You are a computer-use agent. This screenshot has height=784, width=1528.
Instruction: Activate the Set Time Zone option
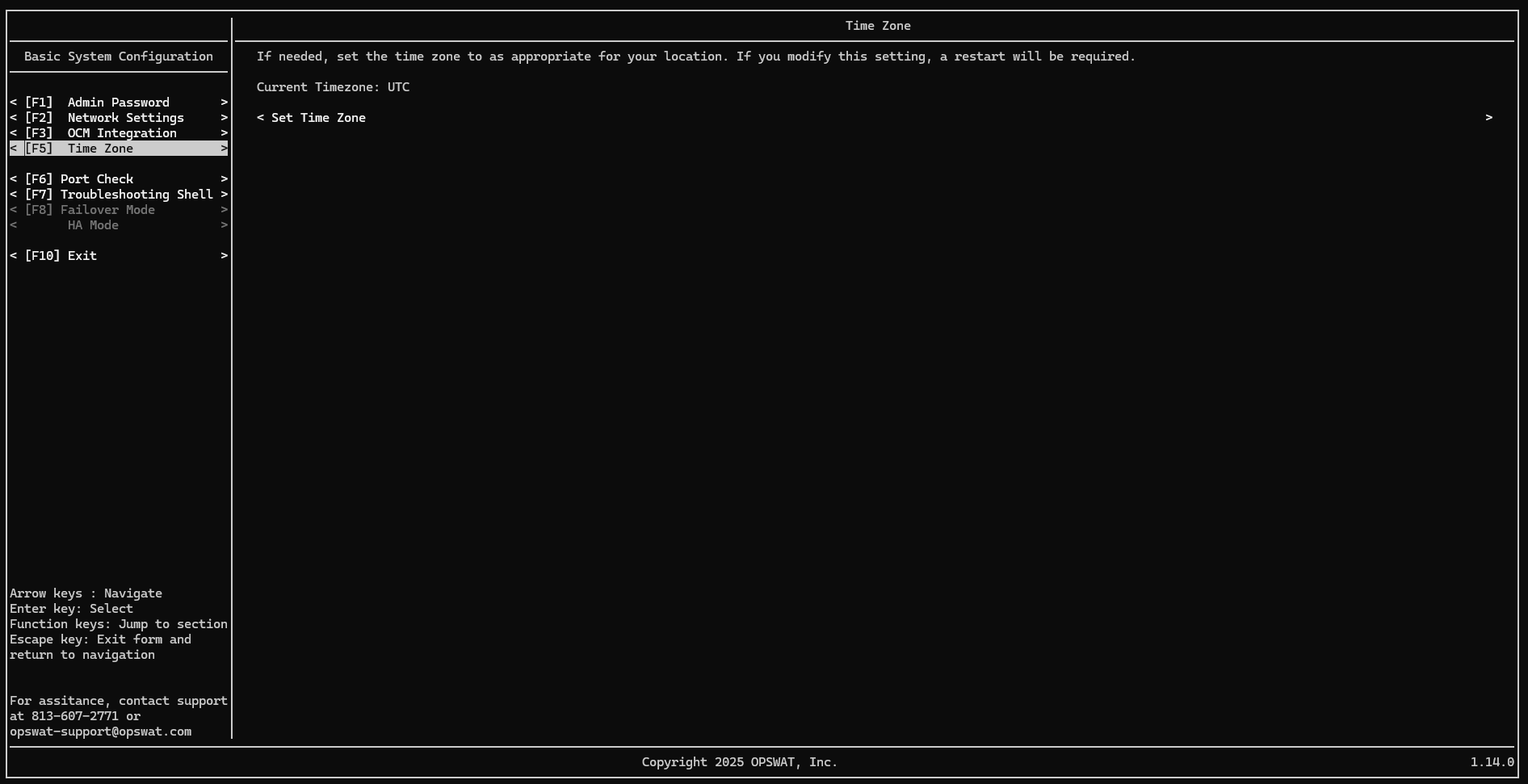pos(875,118)
